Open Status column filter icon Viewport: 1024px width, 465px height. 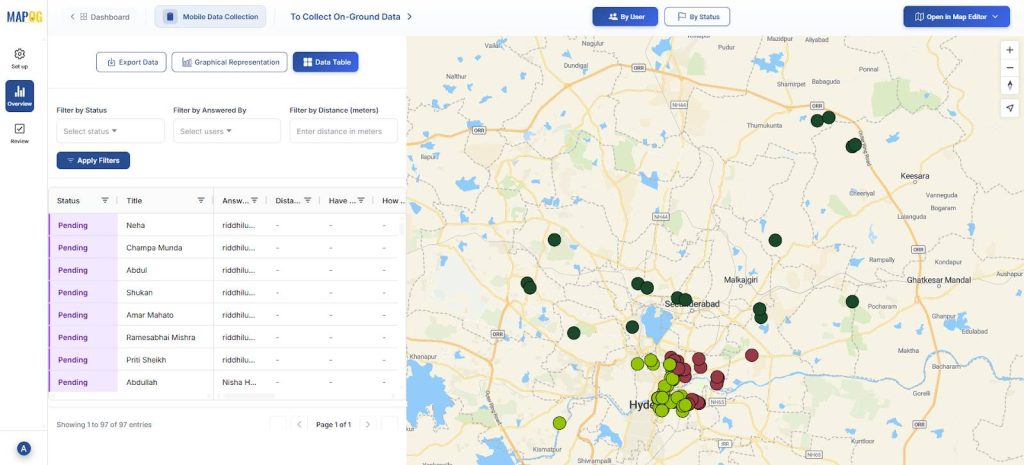(x=105, y=201)
